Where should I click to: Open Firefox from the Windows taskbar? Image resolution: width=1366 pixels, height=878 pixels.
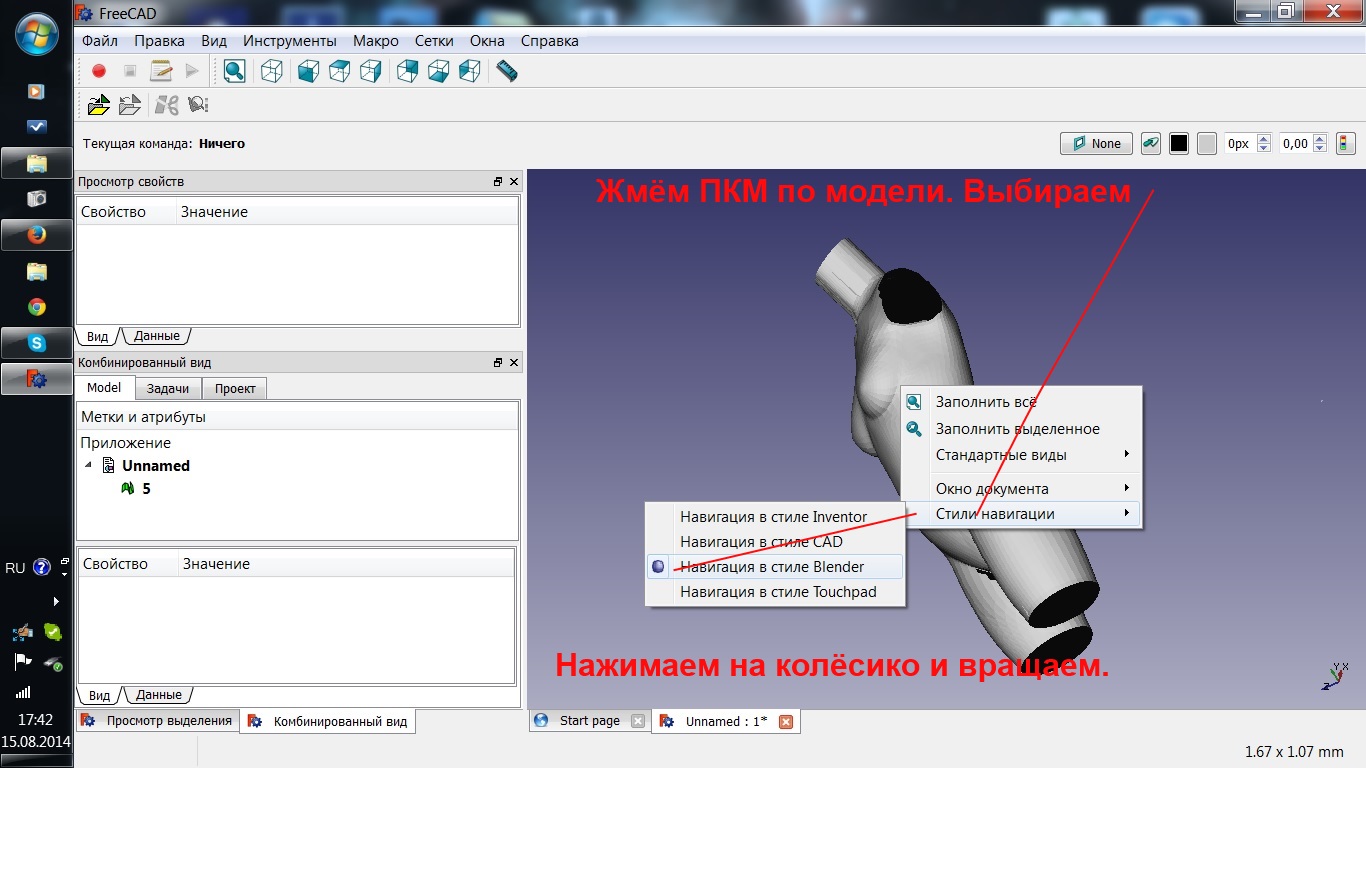click(37, 235)
